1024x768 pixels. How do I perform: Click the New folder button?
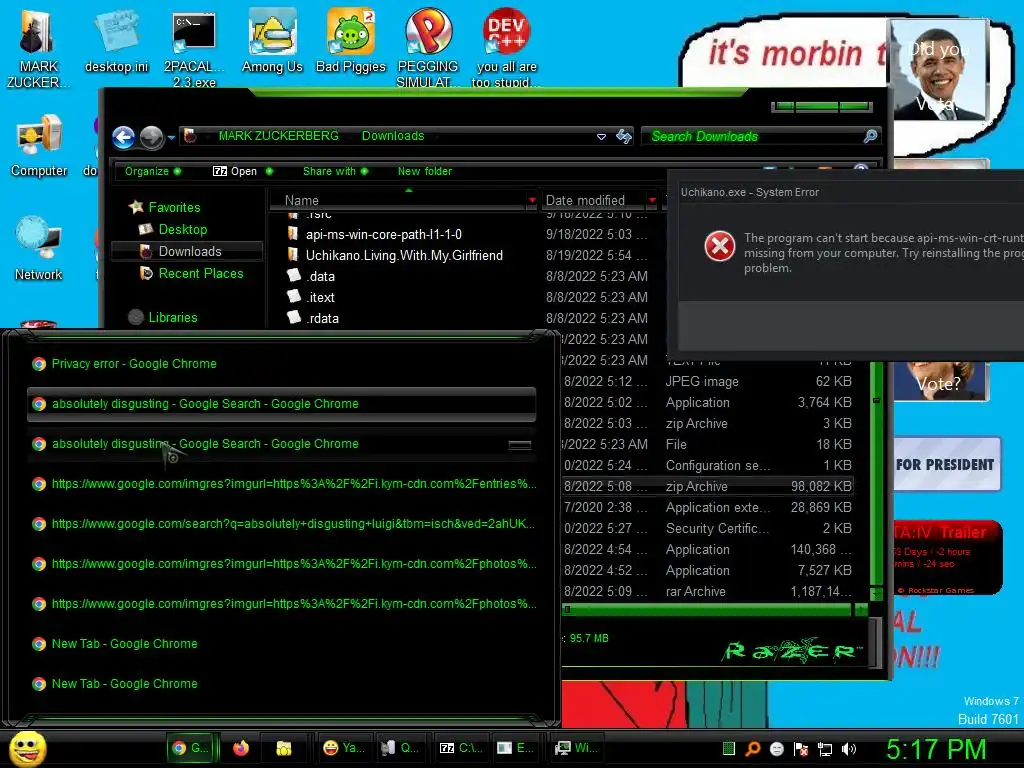[424, 171]
